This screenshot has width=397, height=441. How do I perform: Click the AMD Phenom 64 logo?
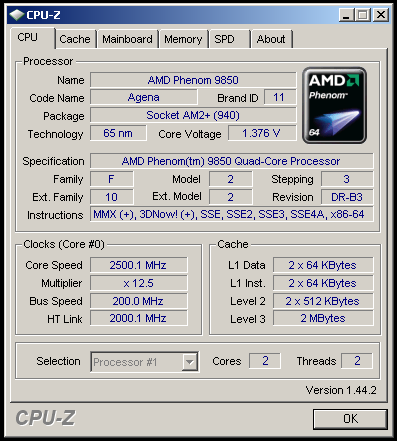[x=334, y=106]
